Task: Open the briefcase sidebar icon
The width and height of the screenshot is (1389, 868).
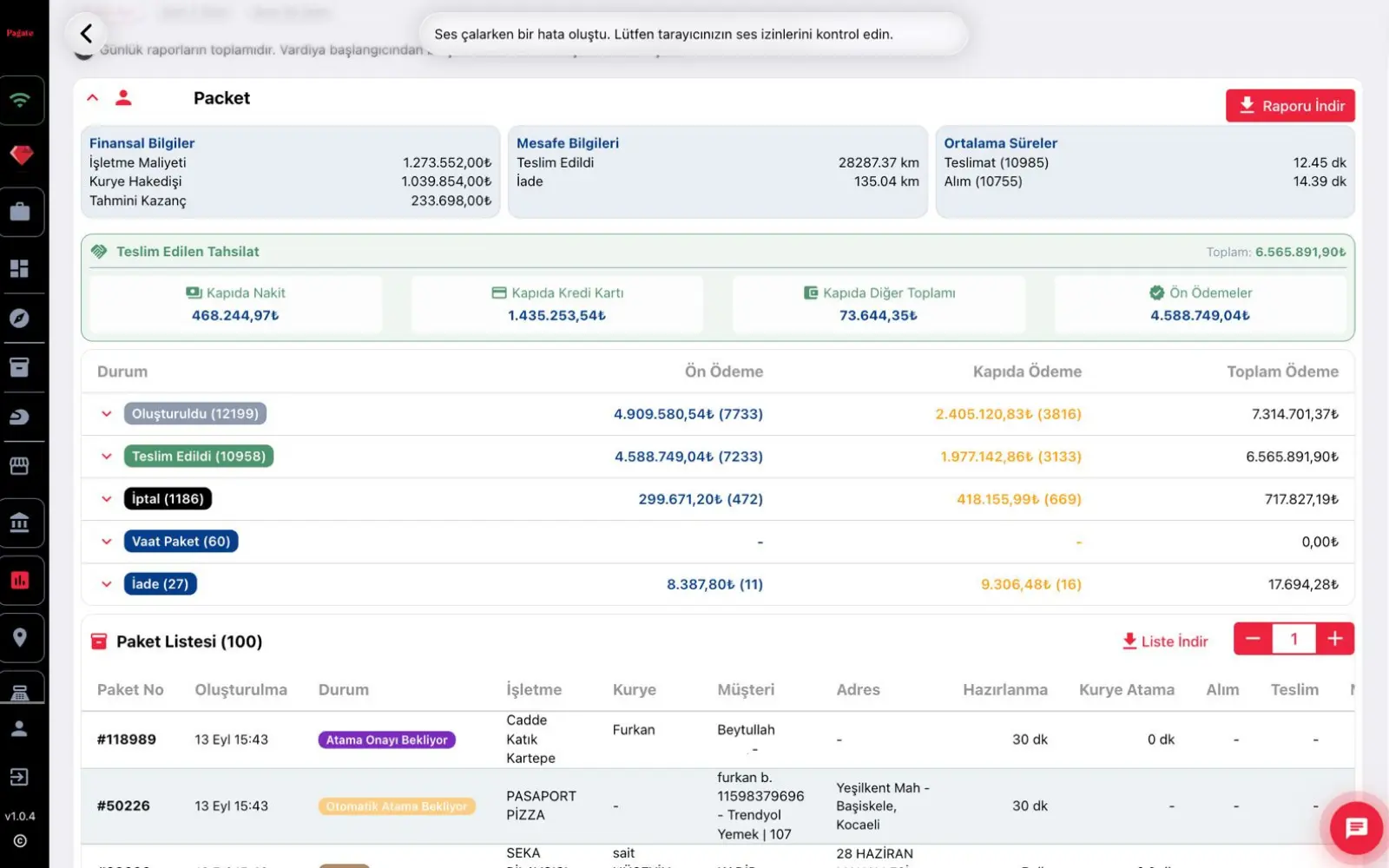Action: click(20, 212)
